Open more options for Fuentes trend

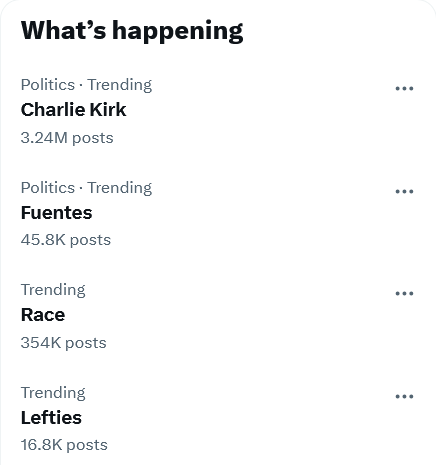coord(404,191)
